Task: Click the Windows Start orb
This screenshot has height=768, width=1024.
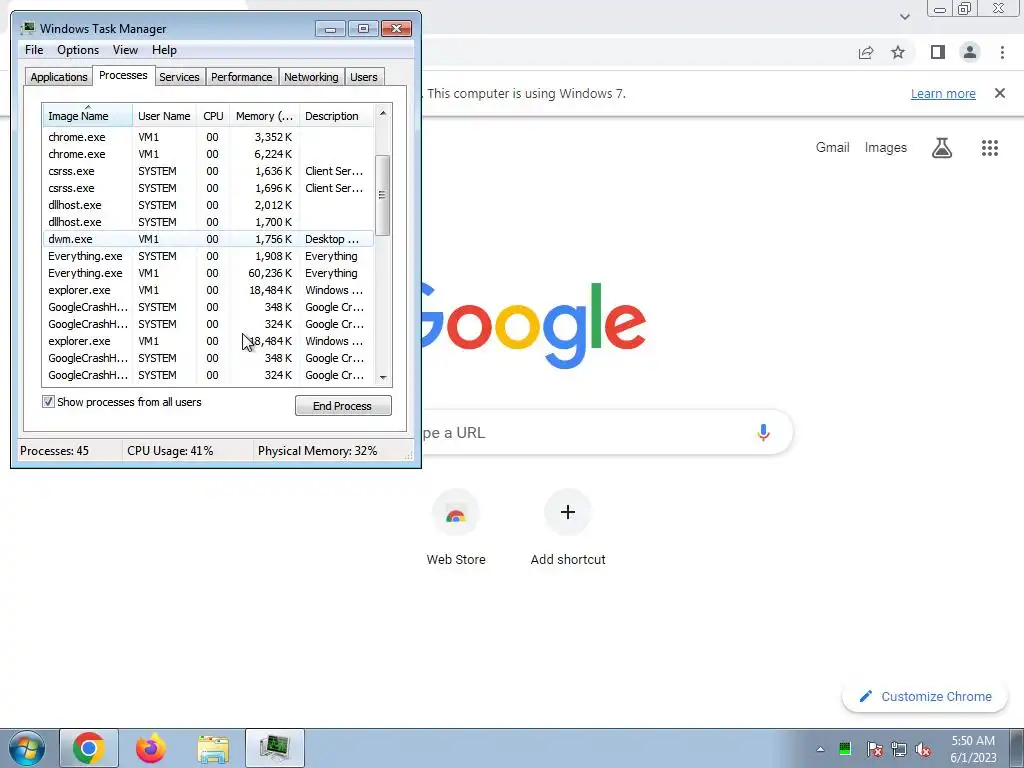Action: [x=27, y=748]
